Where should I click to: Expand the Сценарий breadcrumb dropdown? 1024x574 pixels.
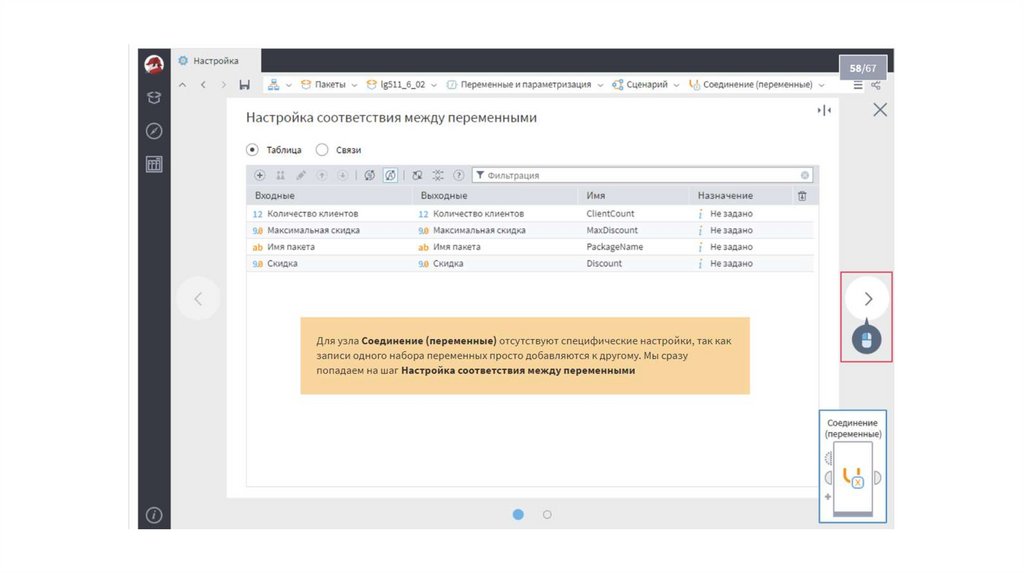(677, 85)
